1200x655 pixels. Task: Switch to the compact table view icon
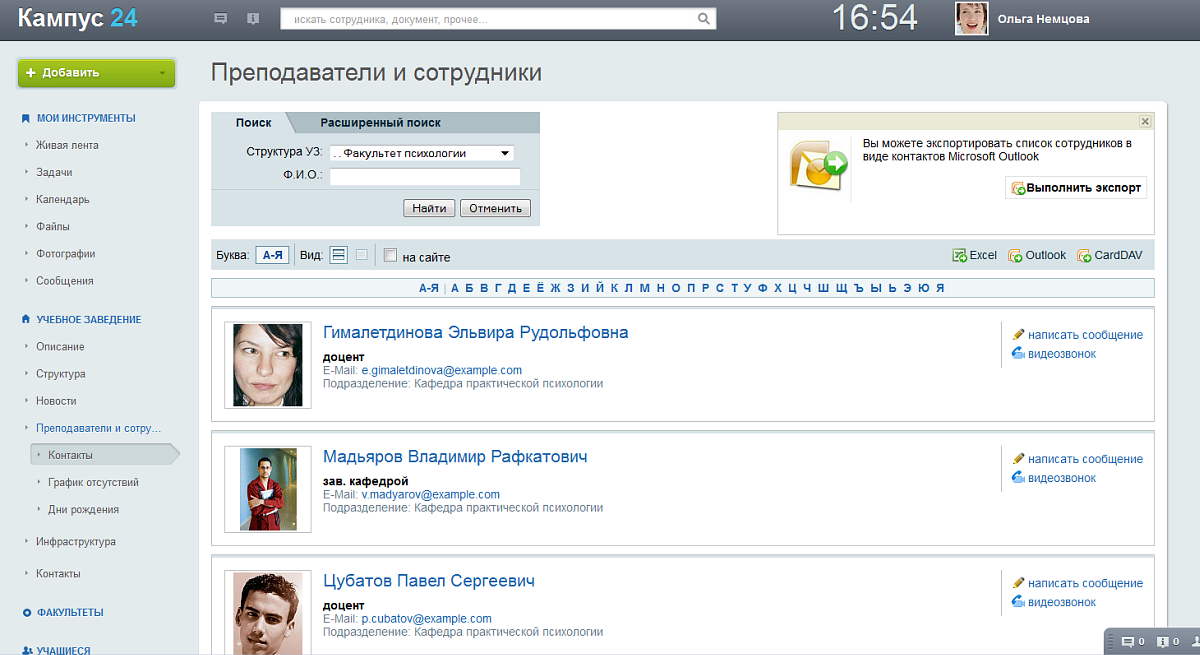tap(362, 255)
